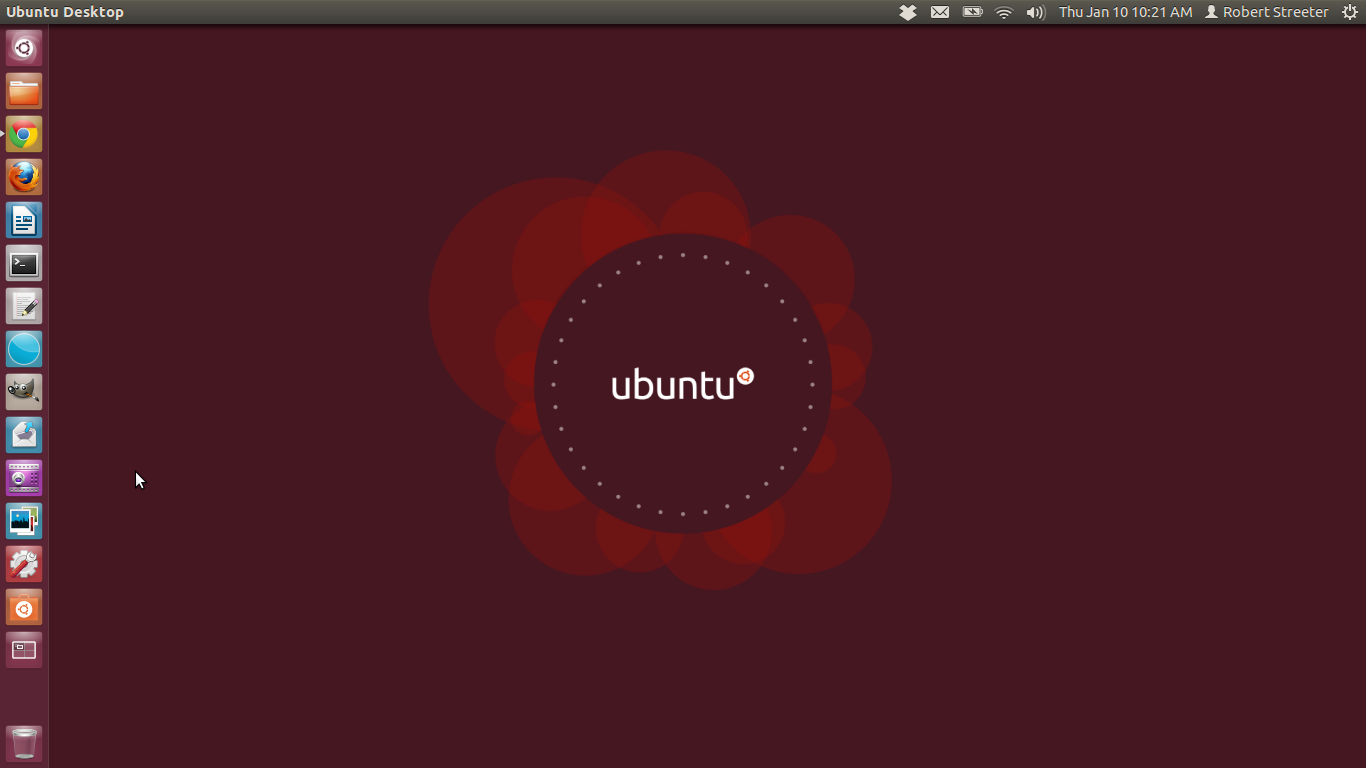Open the Robert Streeter user menu

pos(1267,12)
